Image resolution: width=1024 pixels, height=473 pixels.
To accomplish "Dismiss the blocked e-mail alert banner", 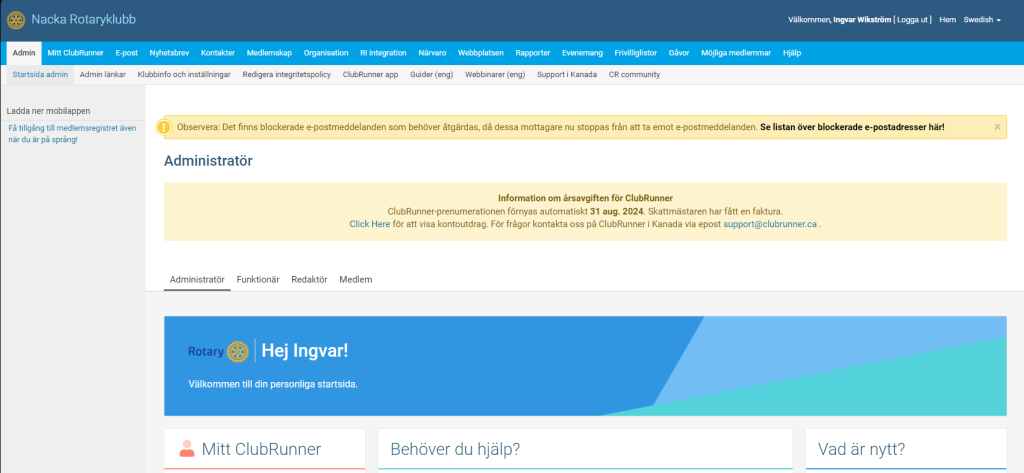I will click(997, 127).
